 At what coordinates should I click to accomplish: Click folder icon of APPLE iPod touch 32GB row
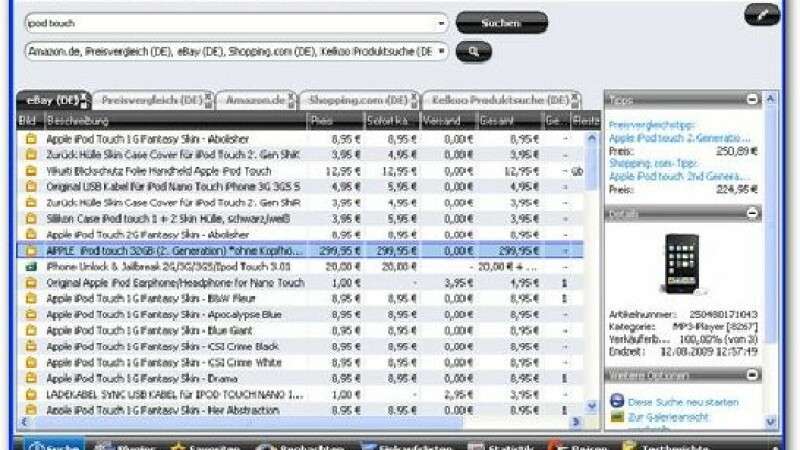[x=31, y=251]
